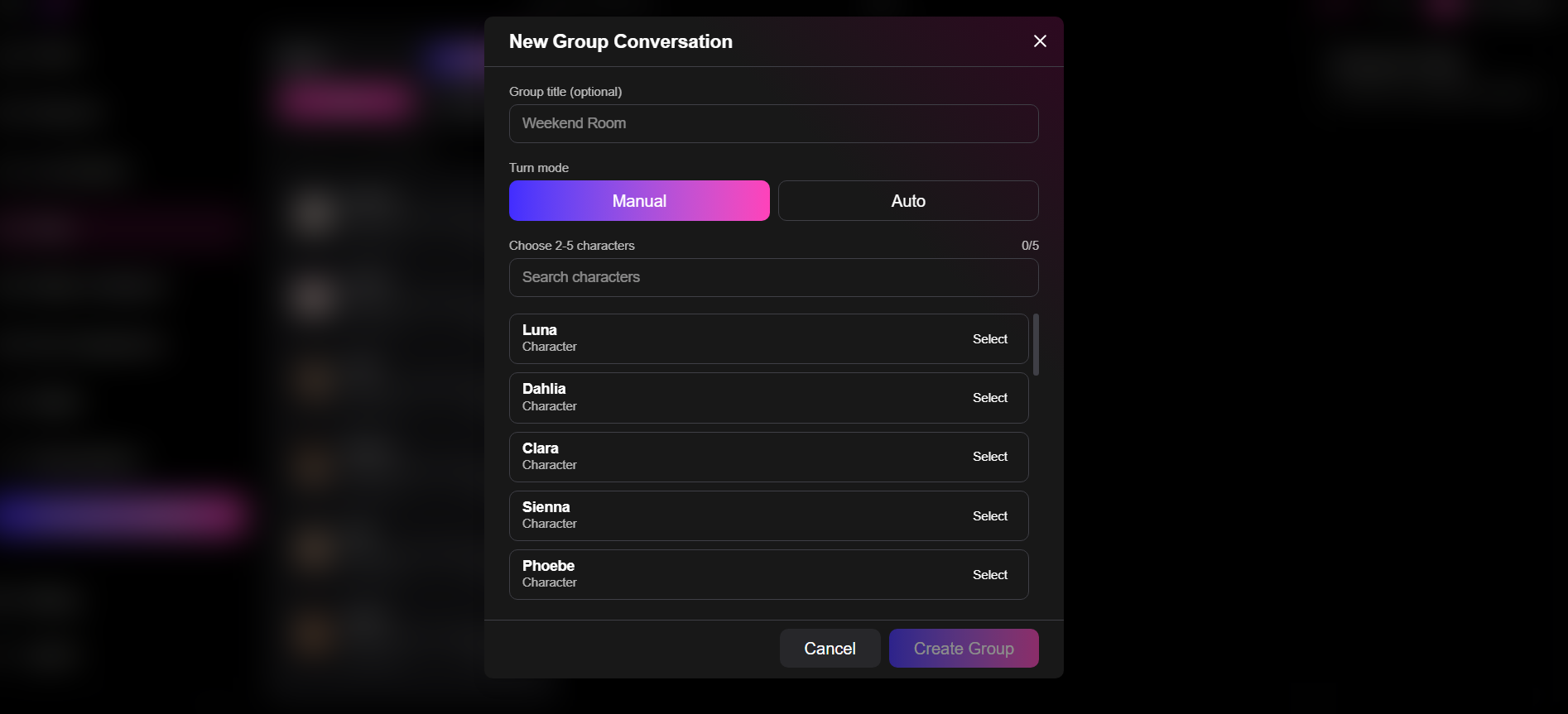This screenshot has height=714, width=1568.
Task: Select the Dahlia character
Action: tap(989, 398)
